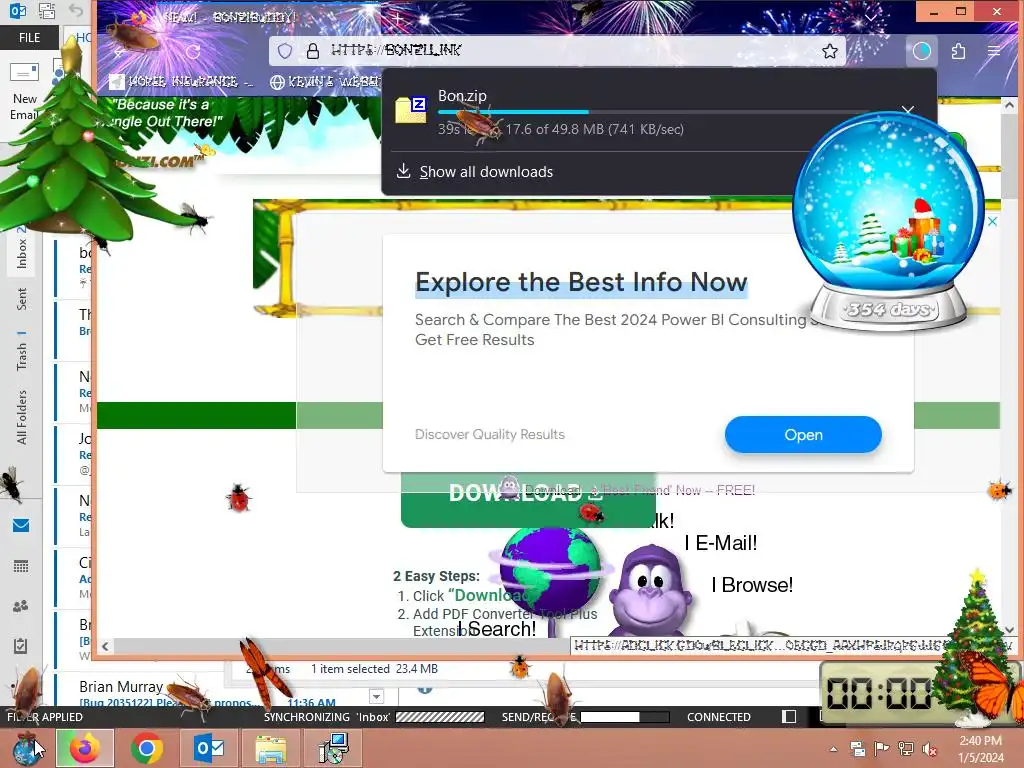This screenshot has width=1024, height=768.
Task: Open the Outlook Tasks icon
Action: coord(21,646)
